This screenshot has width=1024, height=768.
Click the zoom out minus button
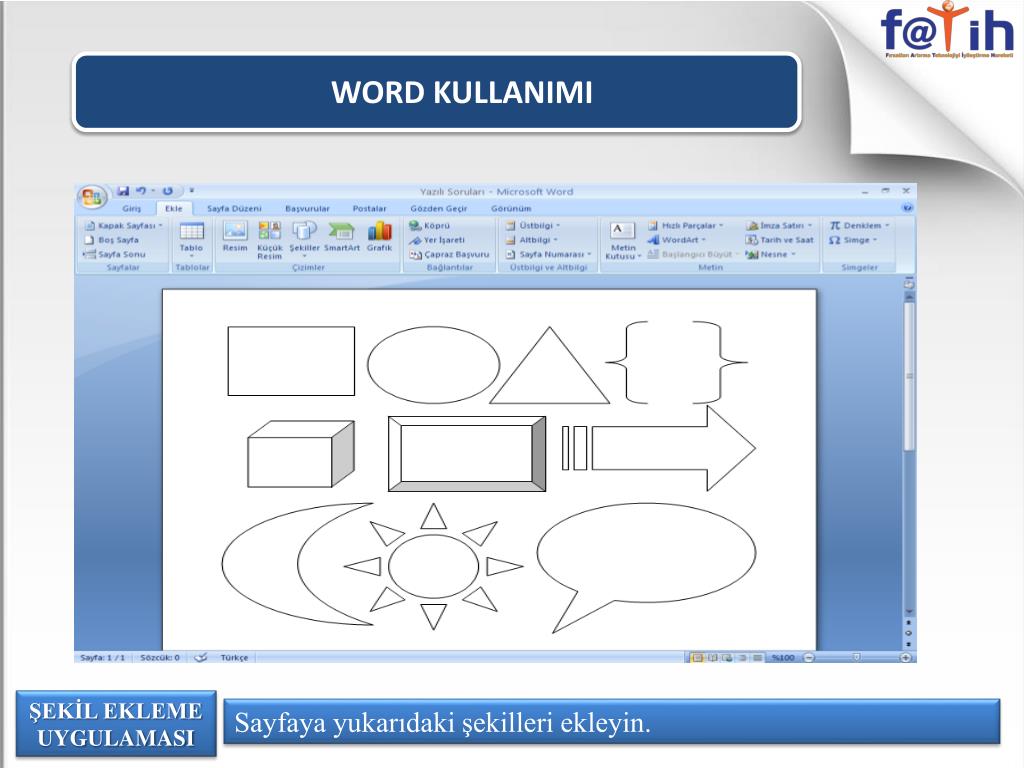809,658
